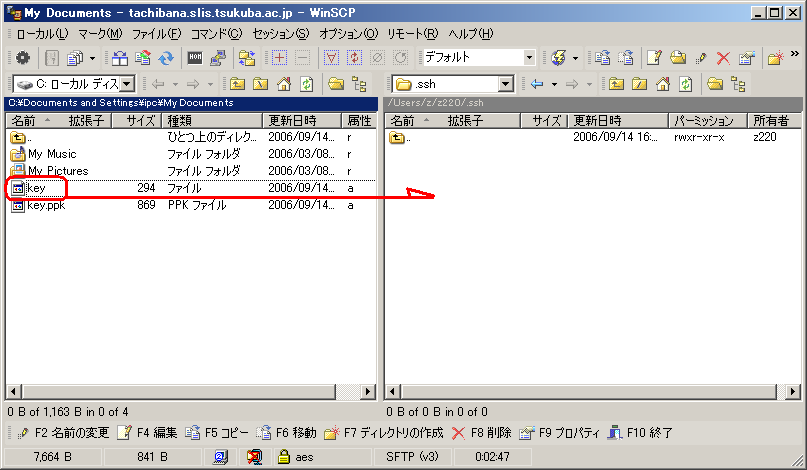The image size is (807, 470).
Task: Click remote panel blue Back arrow
Action: 537,84
